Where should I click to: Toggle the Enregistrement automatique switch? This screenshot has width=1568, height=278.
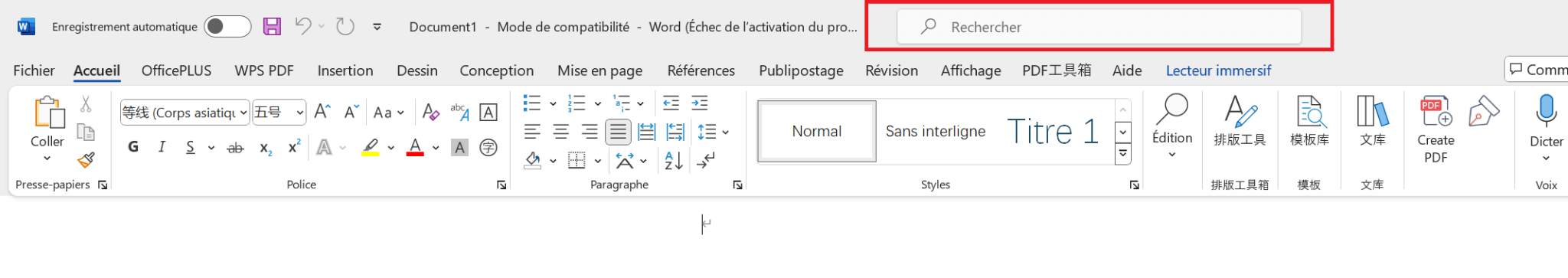coord(227,27)
